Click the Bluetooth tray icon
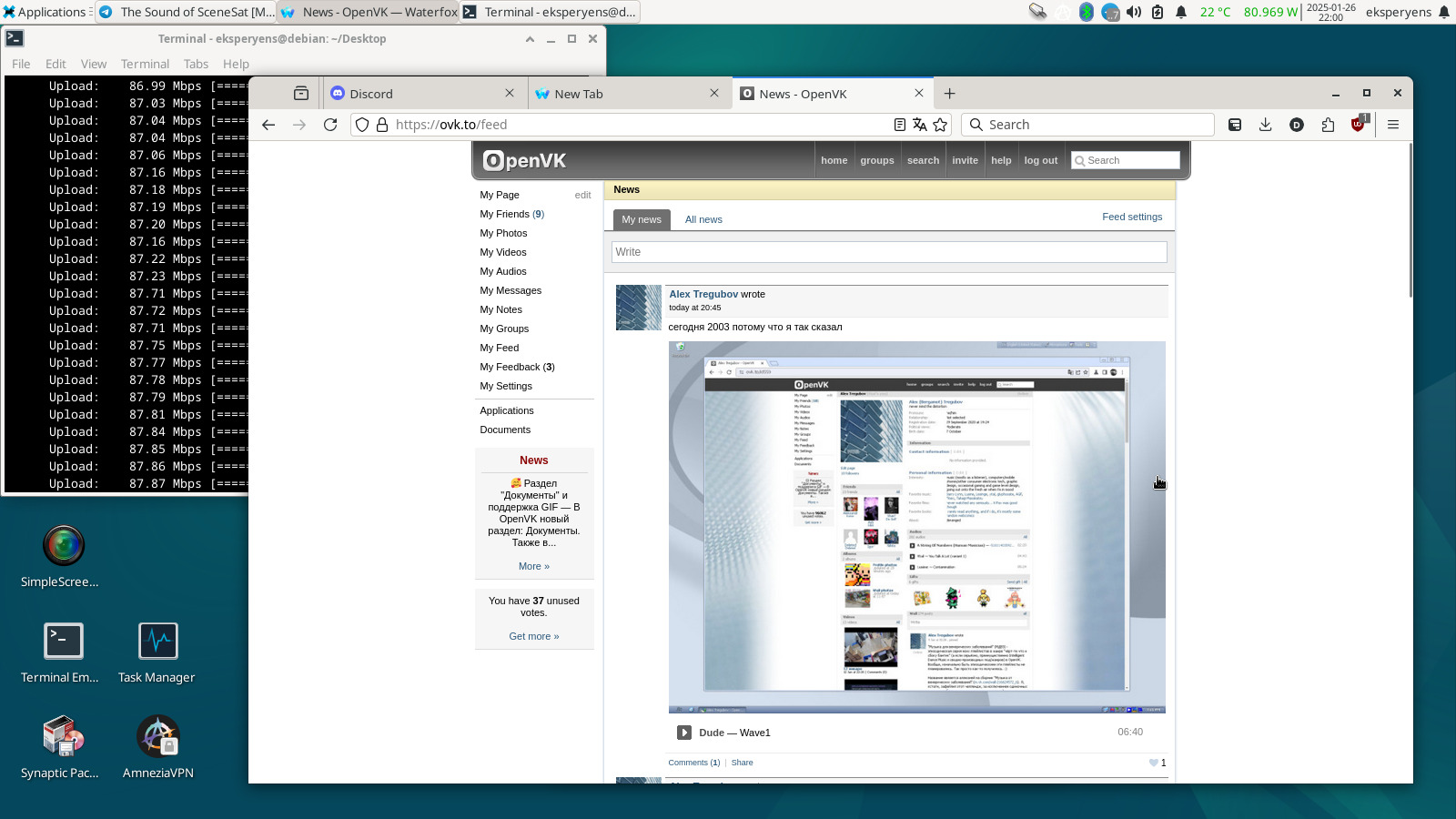This screenshot has width=1456, height=819. [1086, 12]
